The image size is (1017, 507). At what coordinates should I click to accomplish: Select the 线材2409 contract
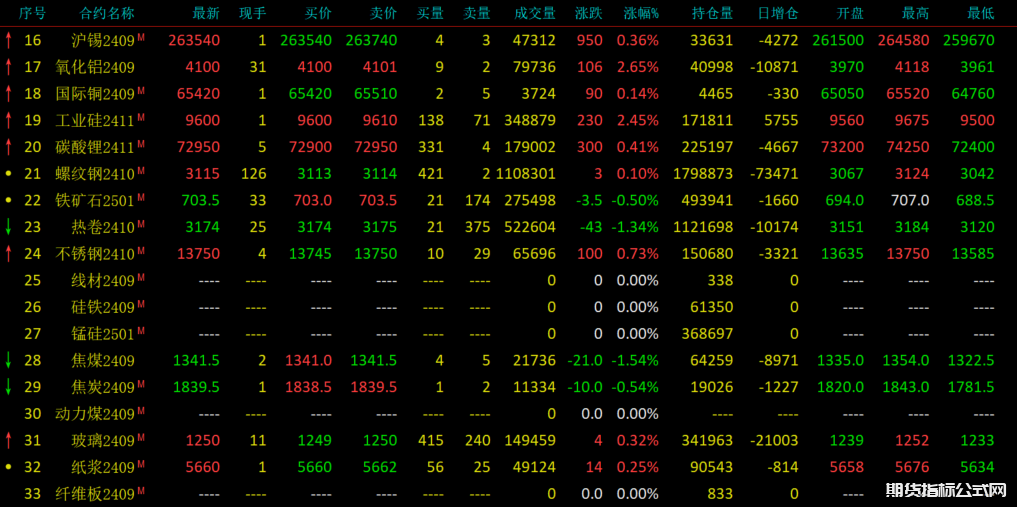[103, 280]
